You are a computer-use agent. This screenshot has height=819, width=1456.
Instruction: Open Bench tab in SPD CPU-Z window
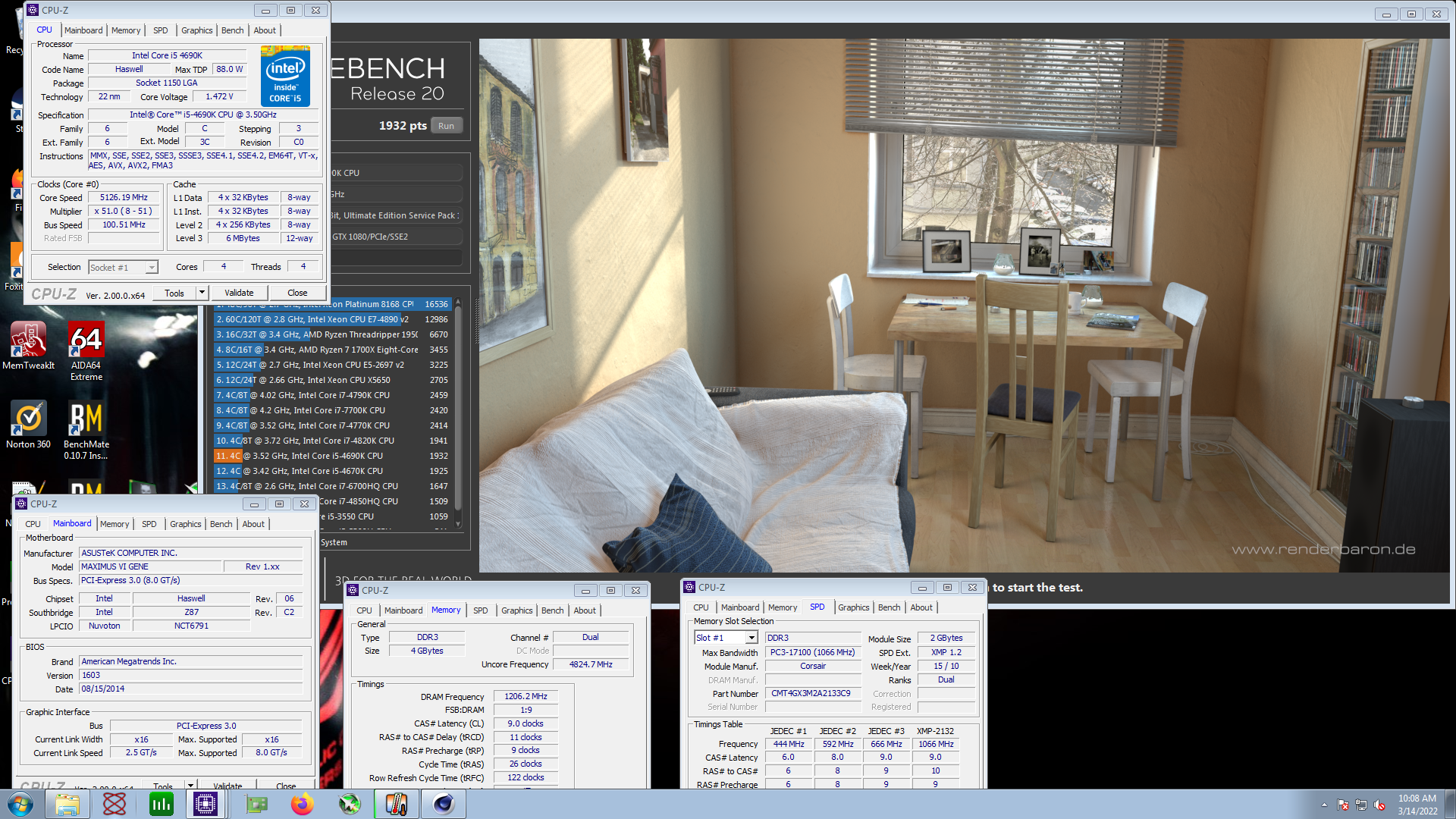(x=890, y=607)
